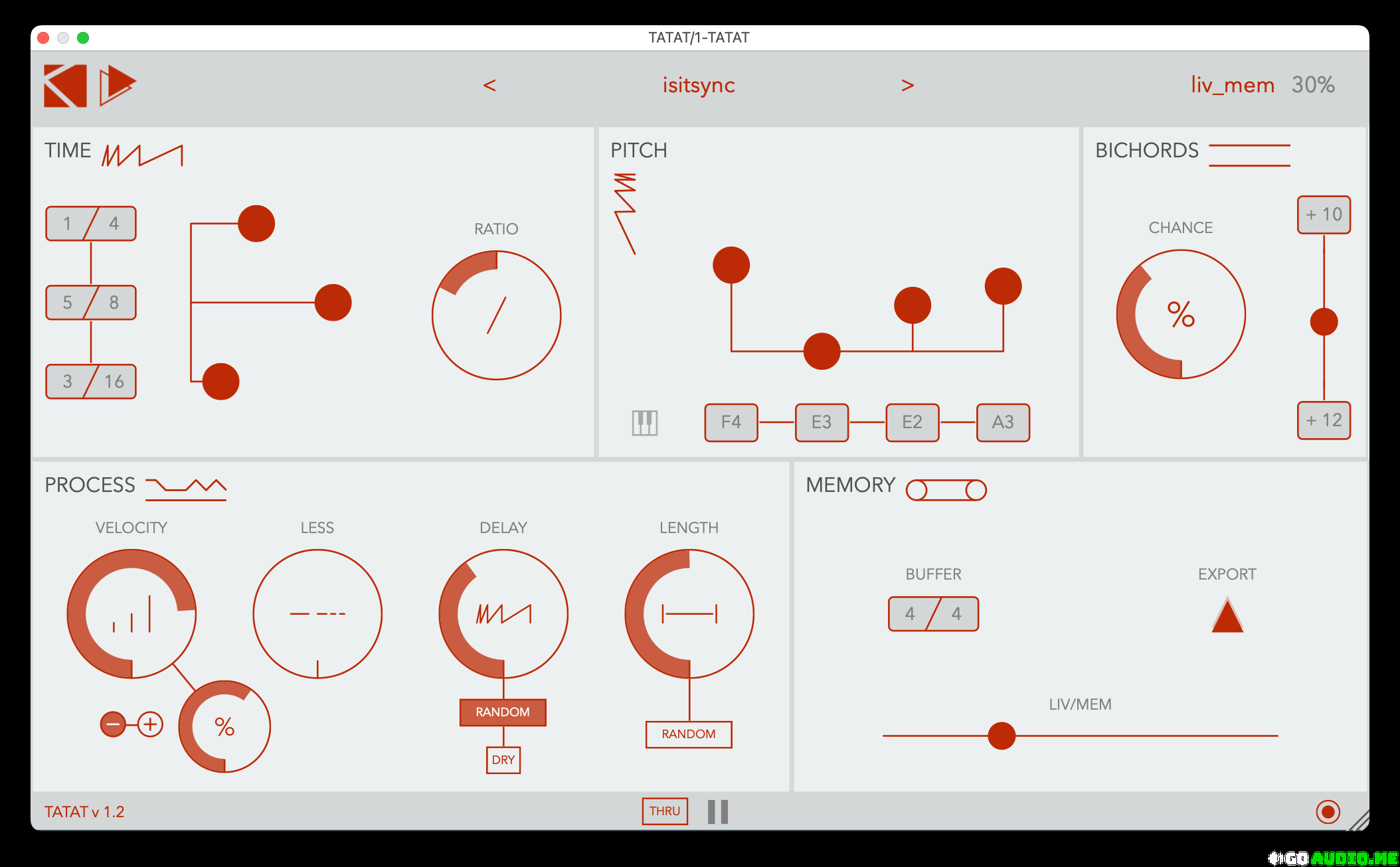Screen dimensions: 1400x867
Task: Click the DELAY knob
Action: tap(503, 614)
